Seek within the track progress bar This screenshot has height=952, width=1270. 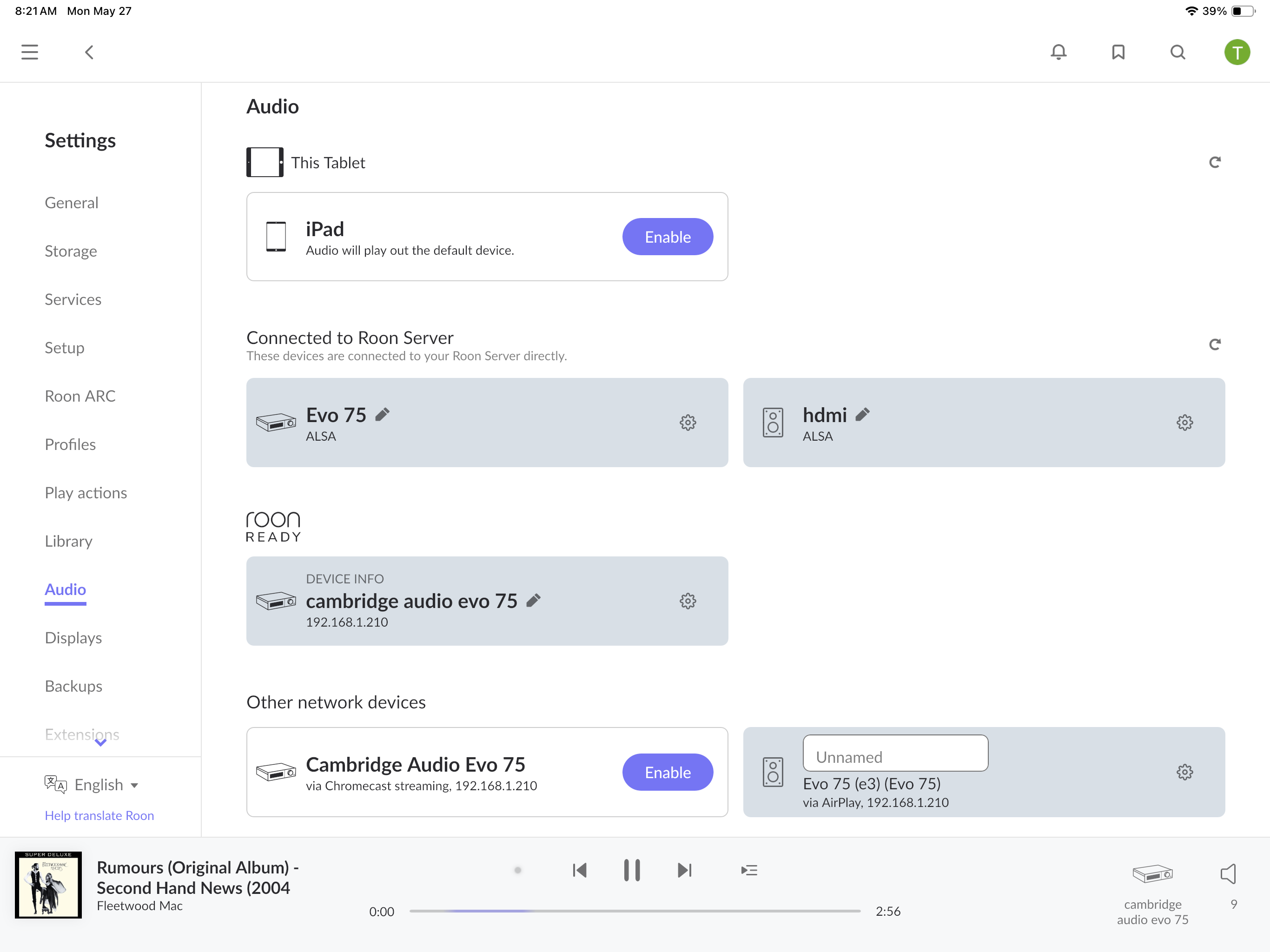pyautogui.click(x=635, y=911)
